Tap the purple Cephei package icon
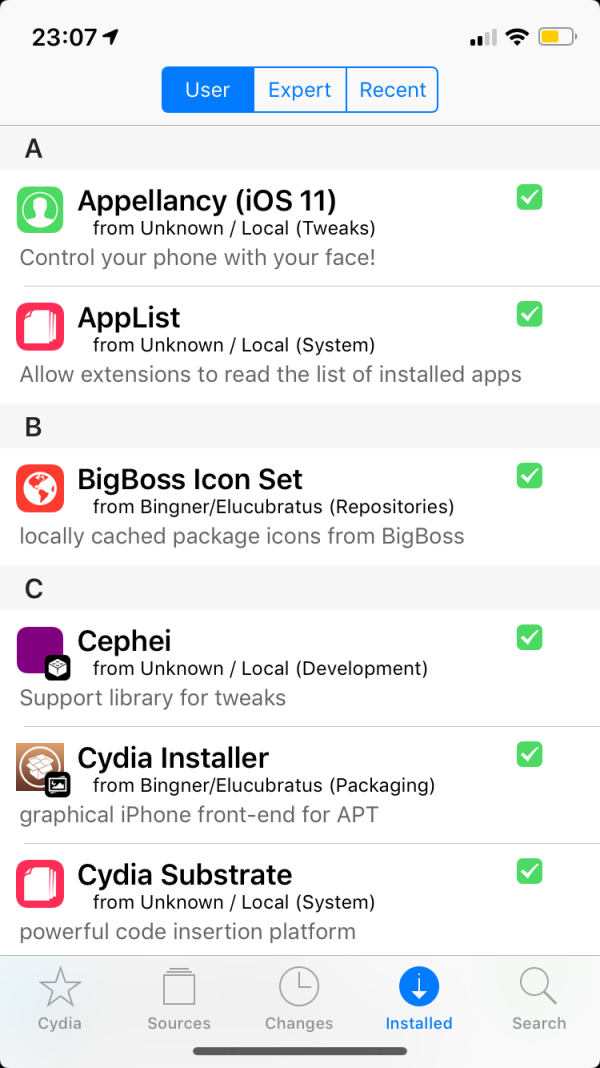Image resolution: width=600 pixels, height=1068 pixels. coord(40,651)
